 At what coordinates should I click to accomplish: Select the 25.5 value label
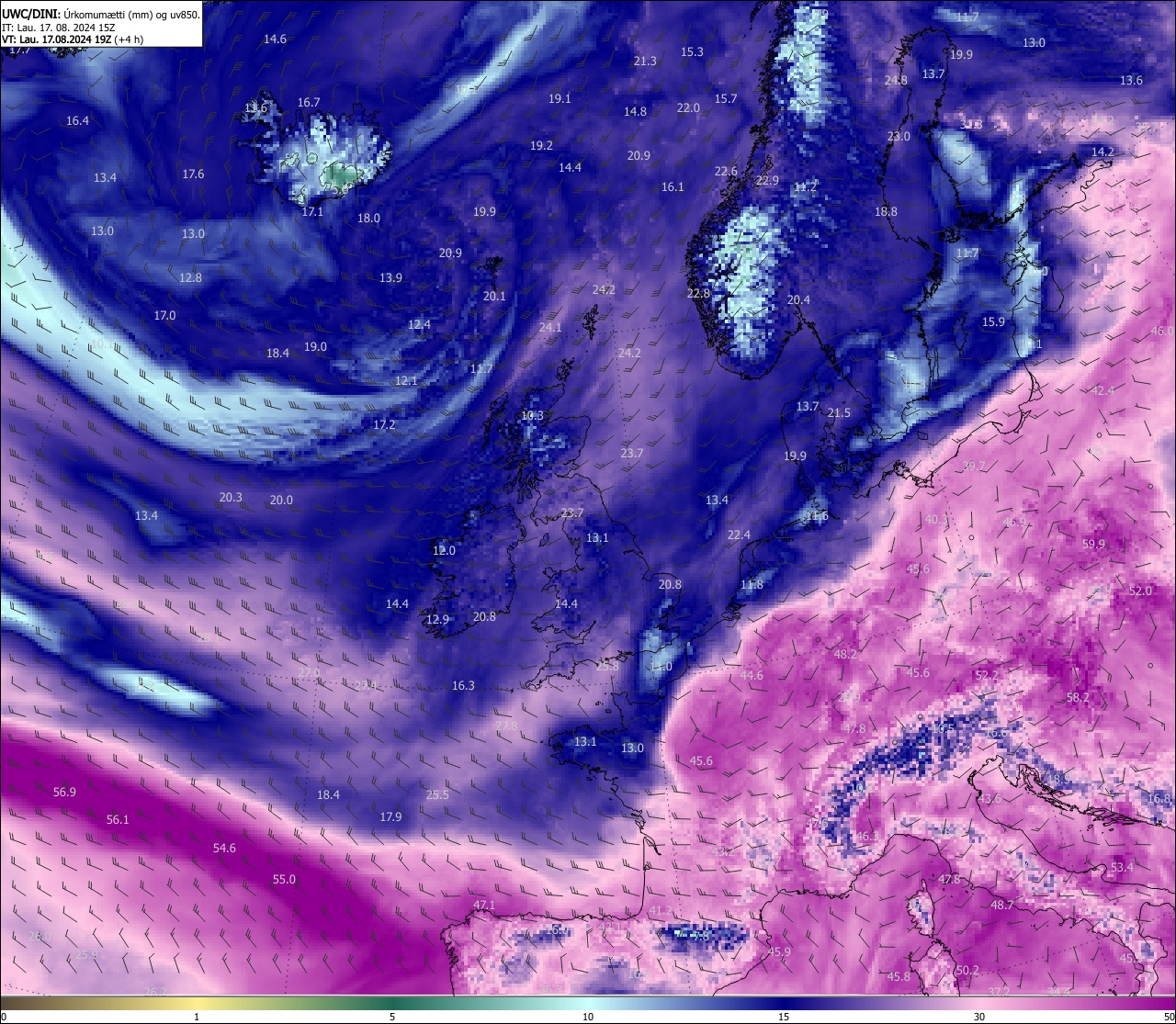click(437, 795)
